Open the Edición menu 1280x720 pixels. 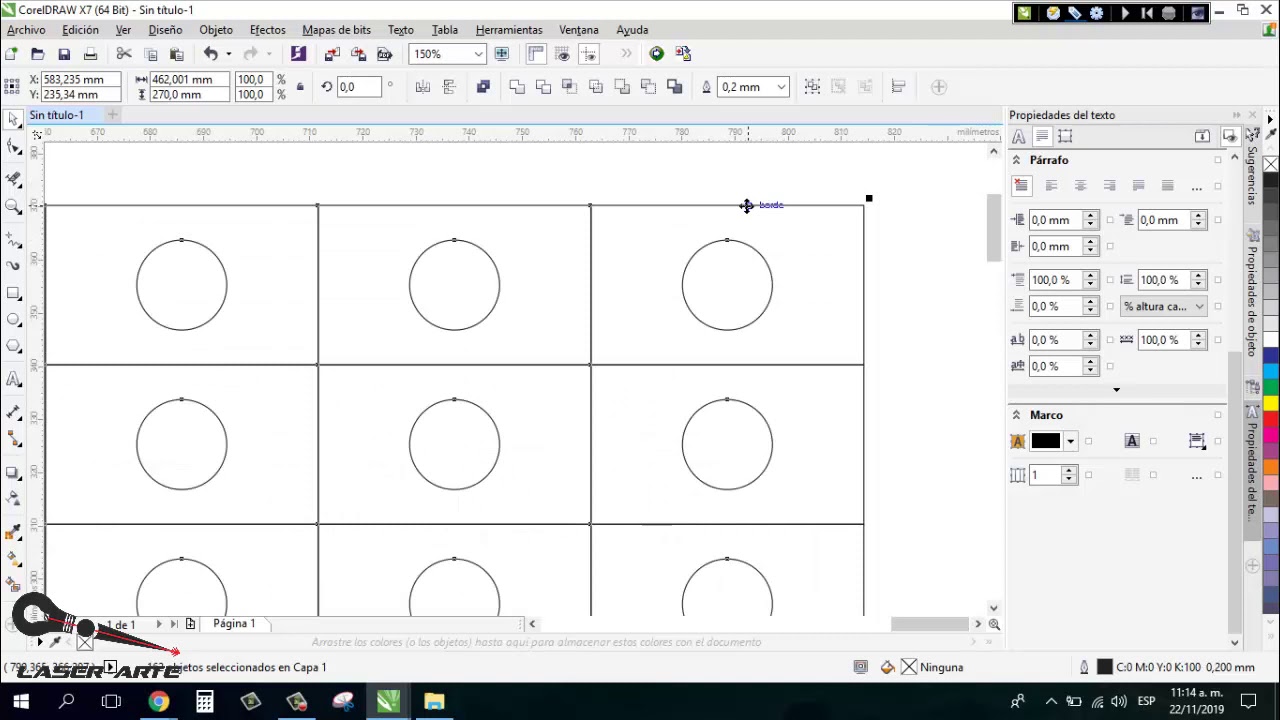pyautogui.click(x=80, y=30)
